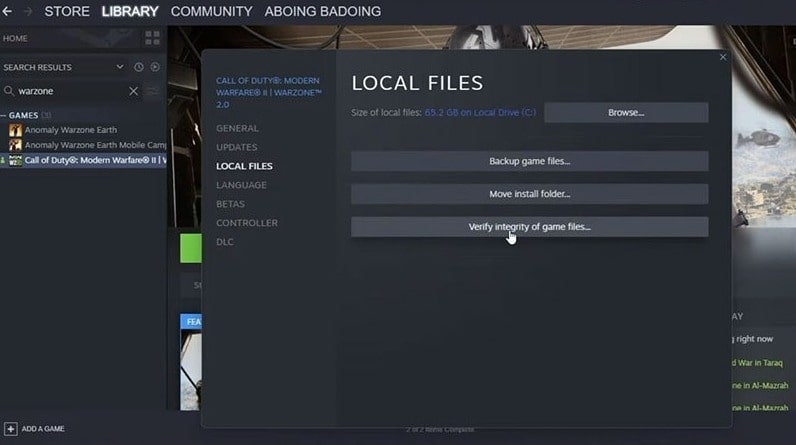The height and width of the screenshot is (445, 796).
Task: Open the Library menu
Action: pos(130,11)
